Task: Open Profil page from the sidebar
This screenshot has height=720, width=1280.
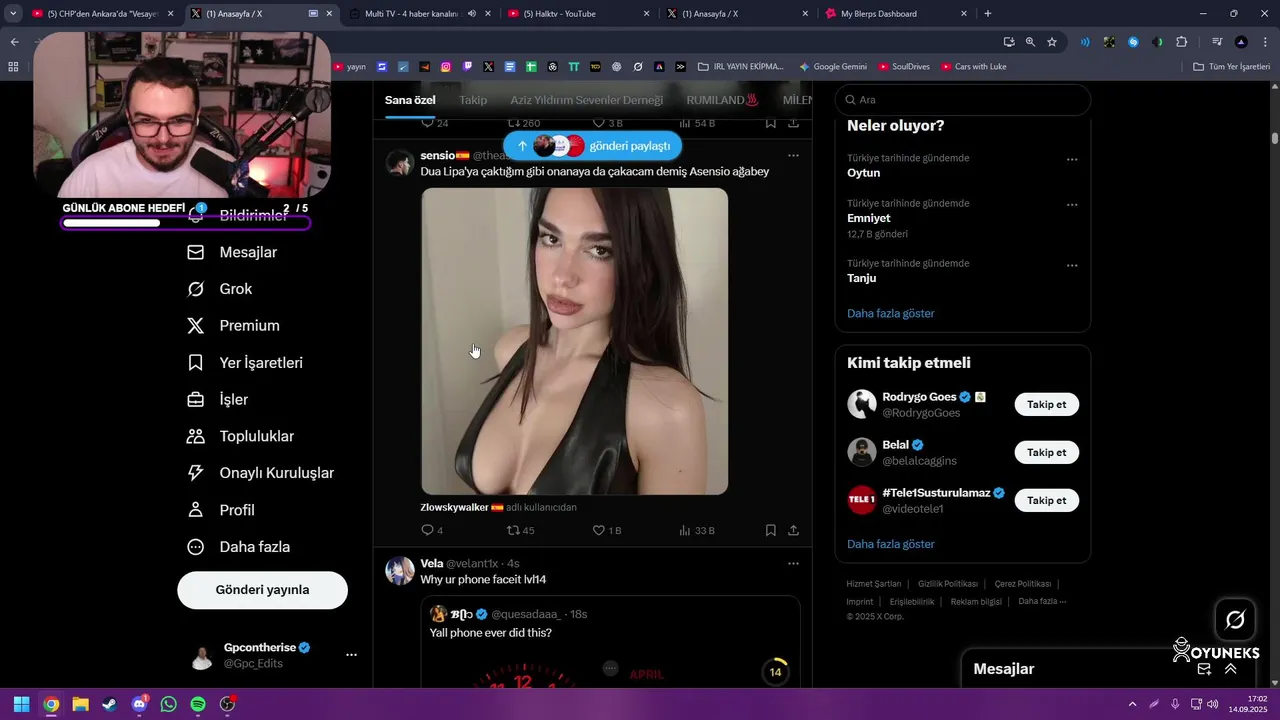Action: [221, 510]
